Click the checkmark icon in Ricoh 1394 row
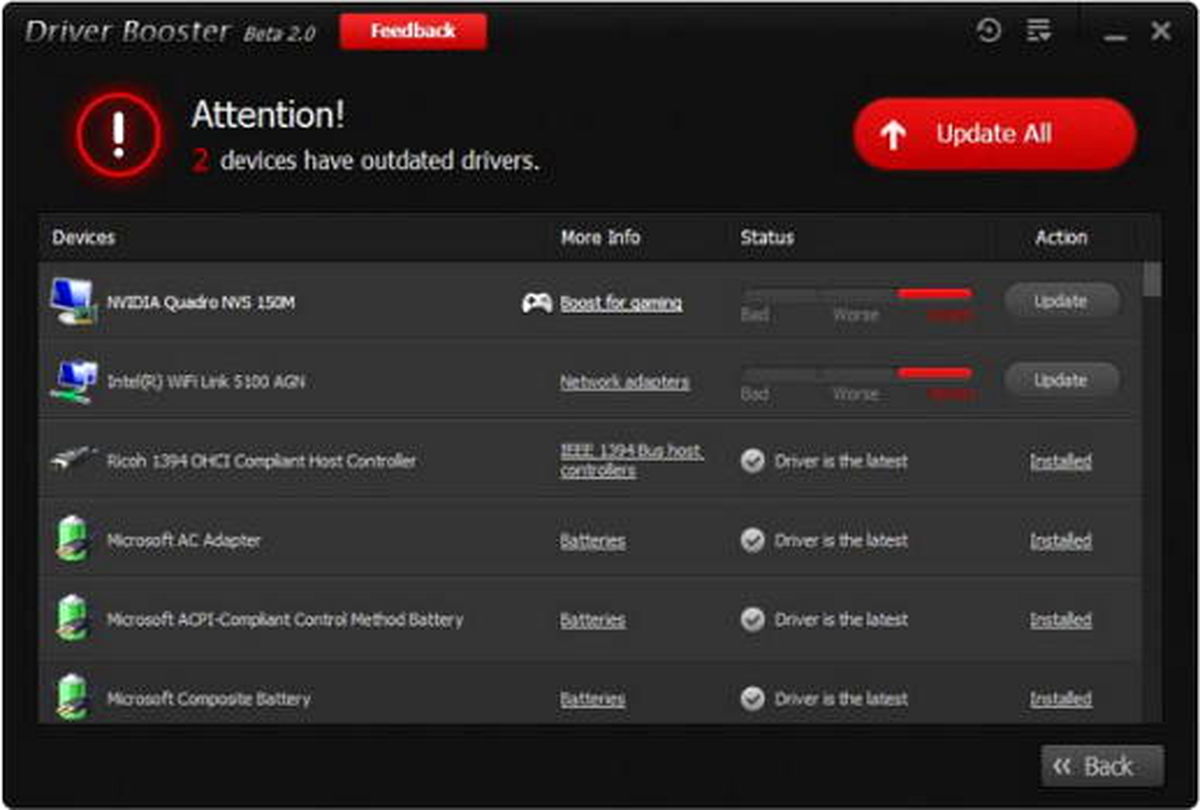 coord(752,461)
